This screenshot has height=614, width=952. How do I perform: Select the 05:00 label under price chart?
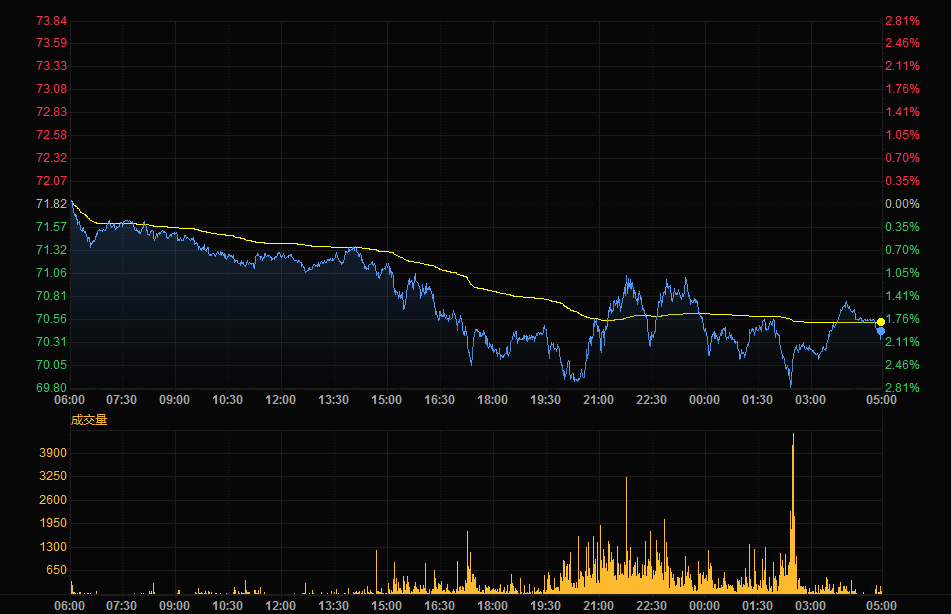point(881,400)
